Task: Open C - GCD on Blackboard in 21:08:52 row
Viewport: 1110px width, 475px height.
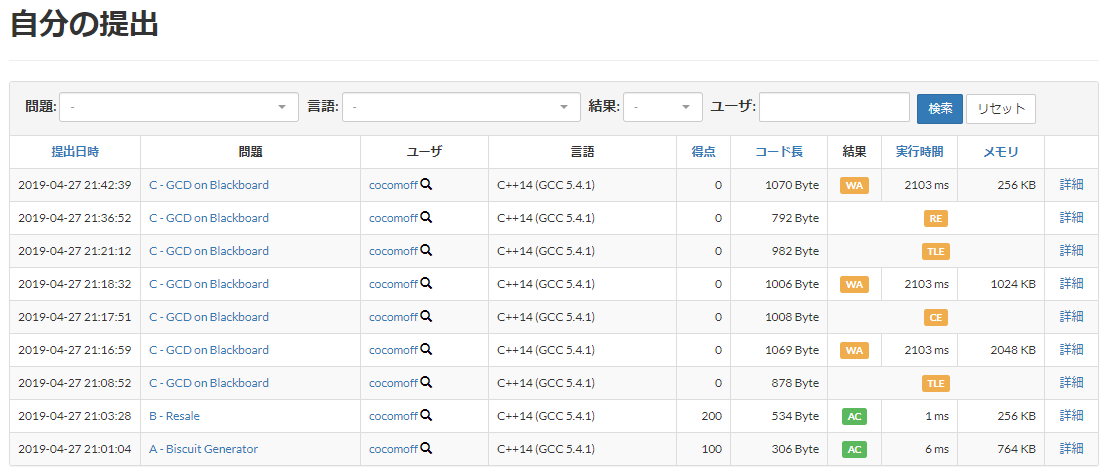Action: [209, 382]
